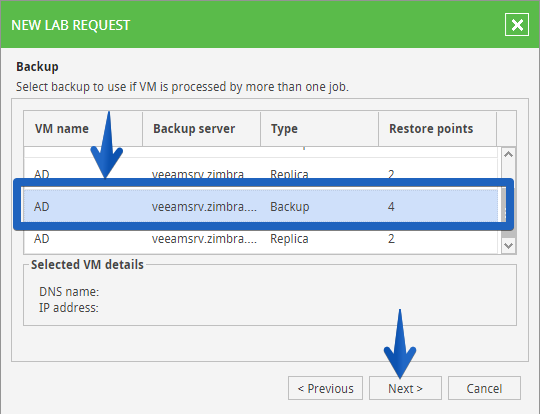This screenshot has height=414, width=540.
Task: Select the AD row with type Backup
Action: coord(261,206)
